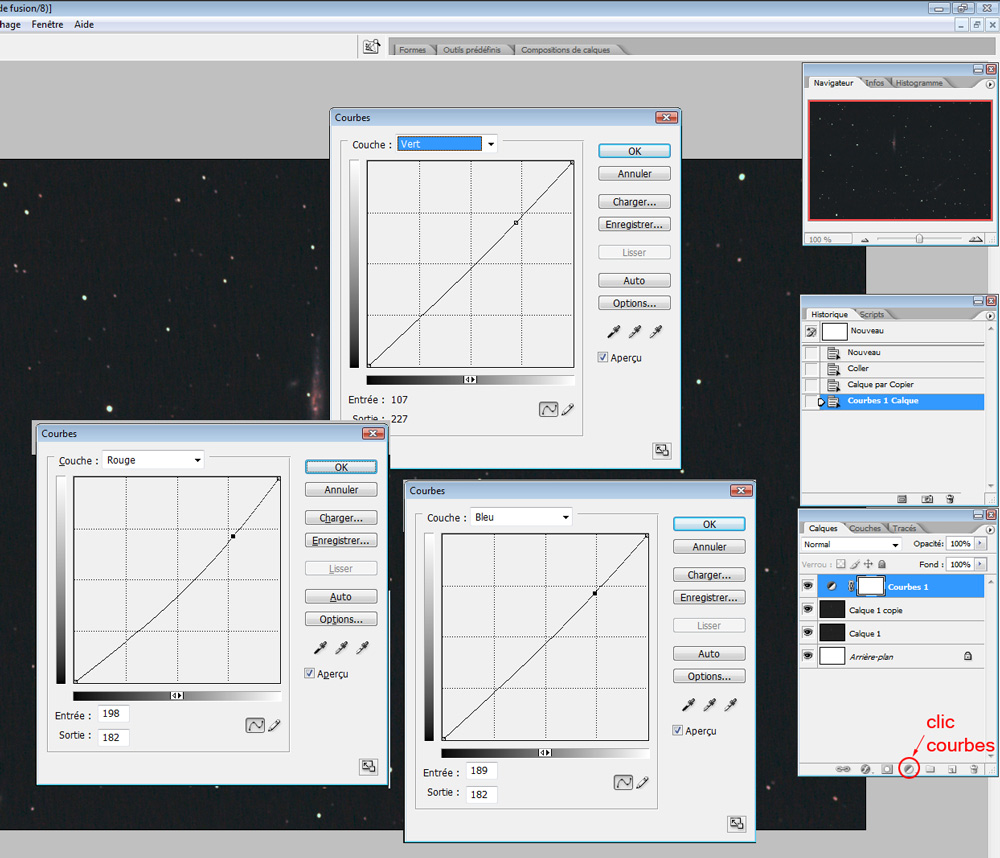
Task: Click gradient bar toggle under Bleu curve
Action: pos(545,753)
